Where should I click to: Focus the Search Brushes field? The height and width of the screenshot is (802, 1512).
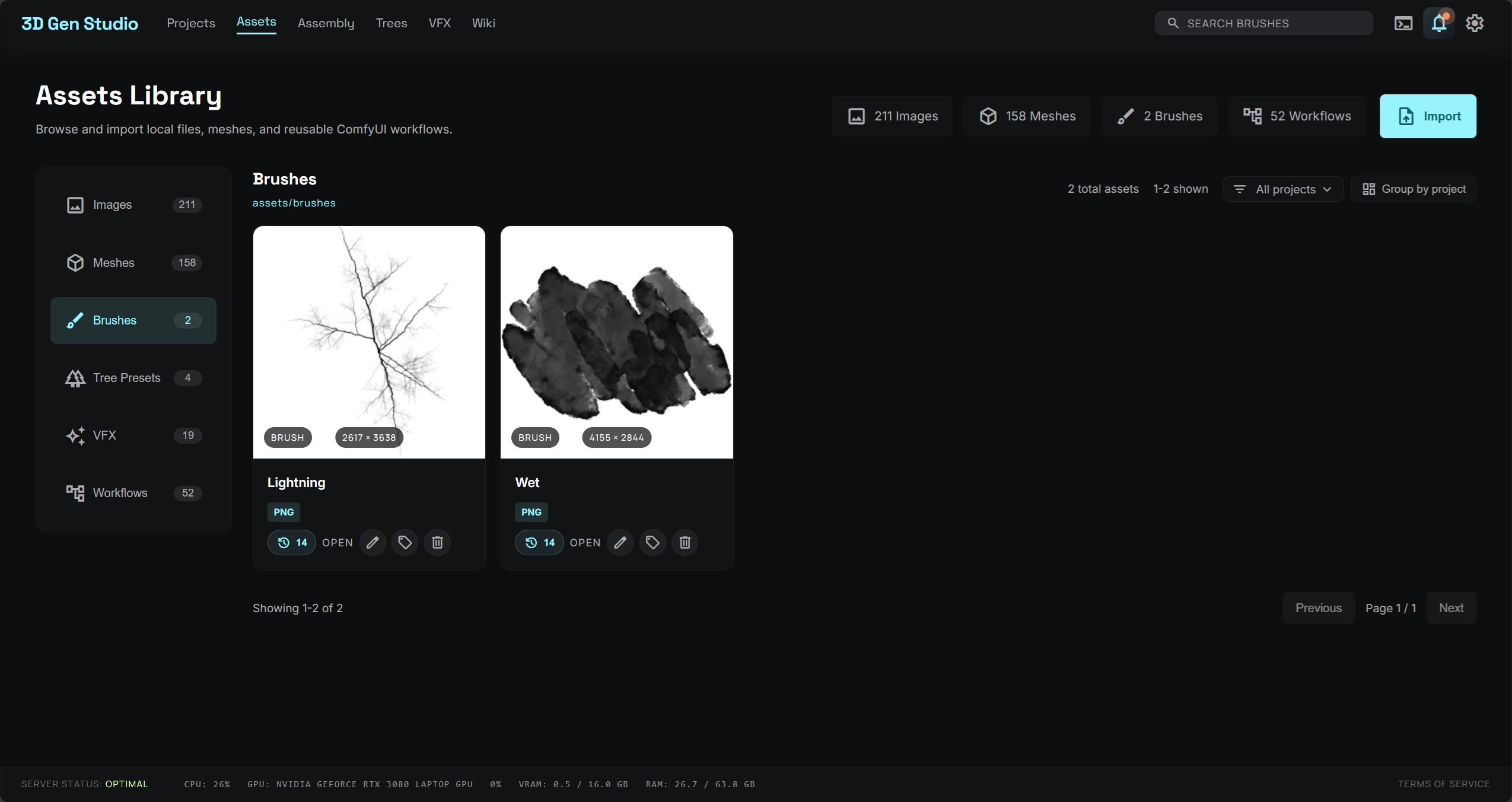[x=1263, y=23]
